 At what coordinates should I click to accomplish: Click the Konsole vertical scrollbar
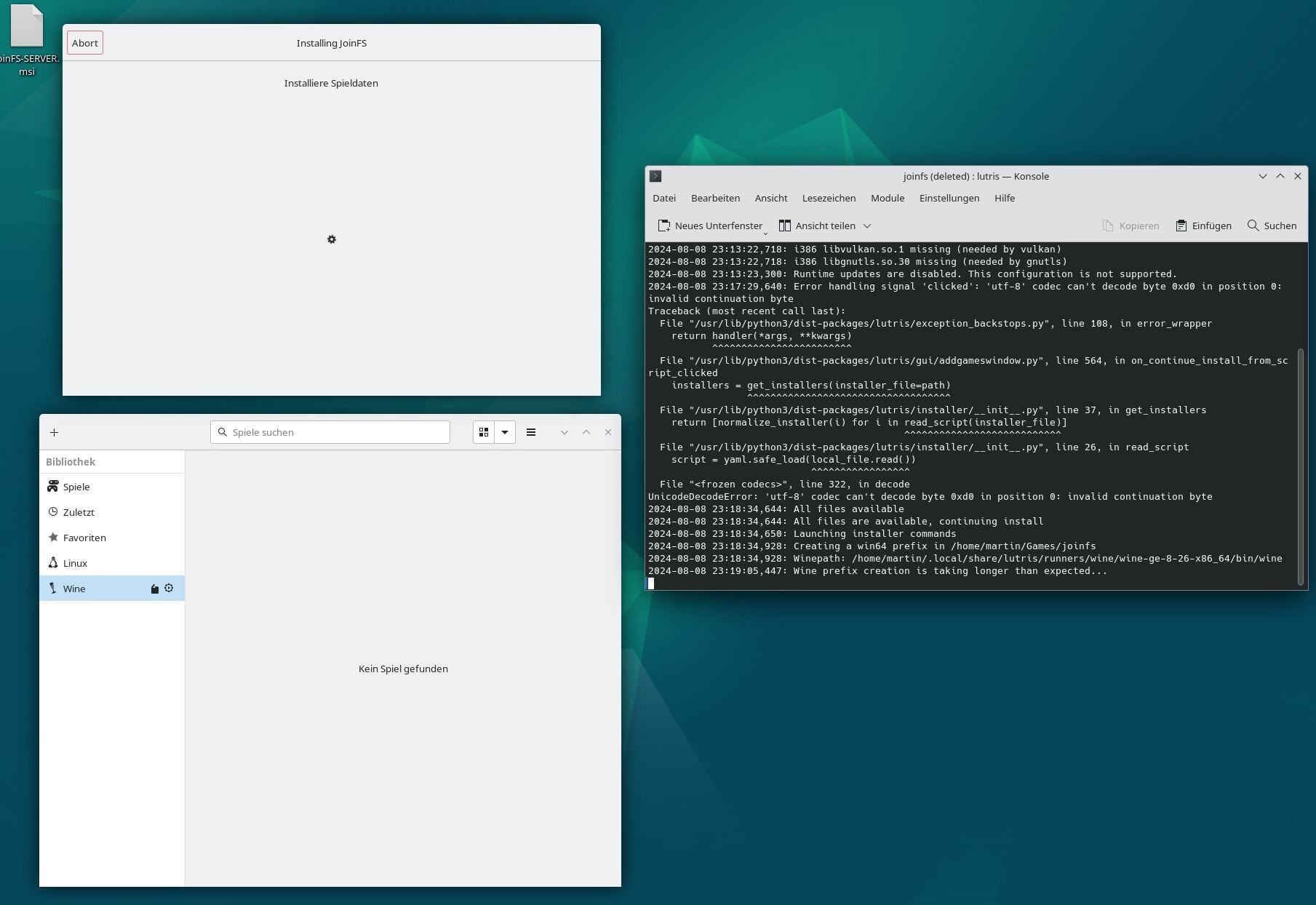pyautogui.click(x=1301, y=466)
